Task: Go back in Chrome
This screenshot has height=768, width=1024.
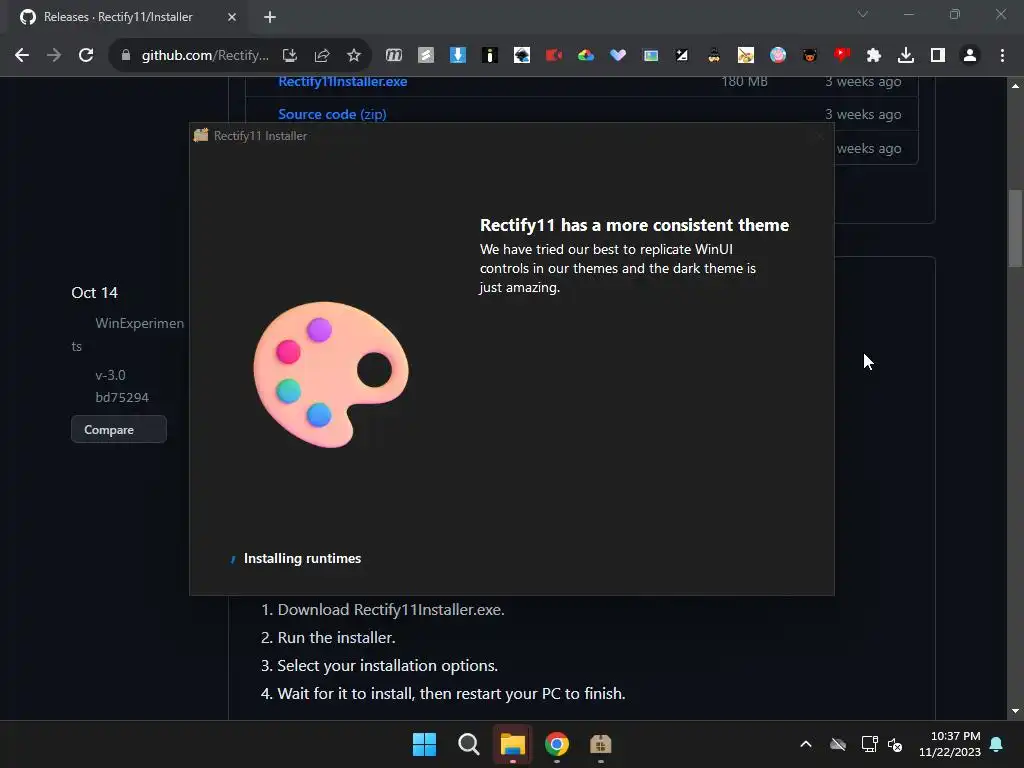Action: [22, 56]
